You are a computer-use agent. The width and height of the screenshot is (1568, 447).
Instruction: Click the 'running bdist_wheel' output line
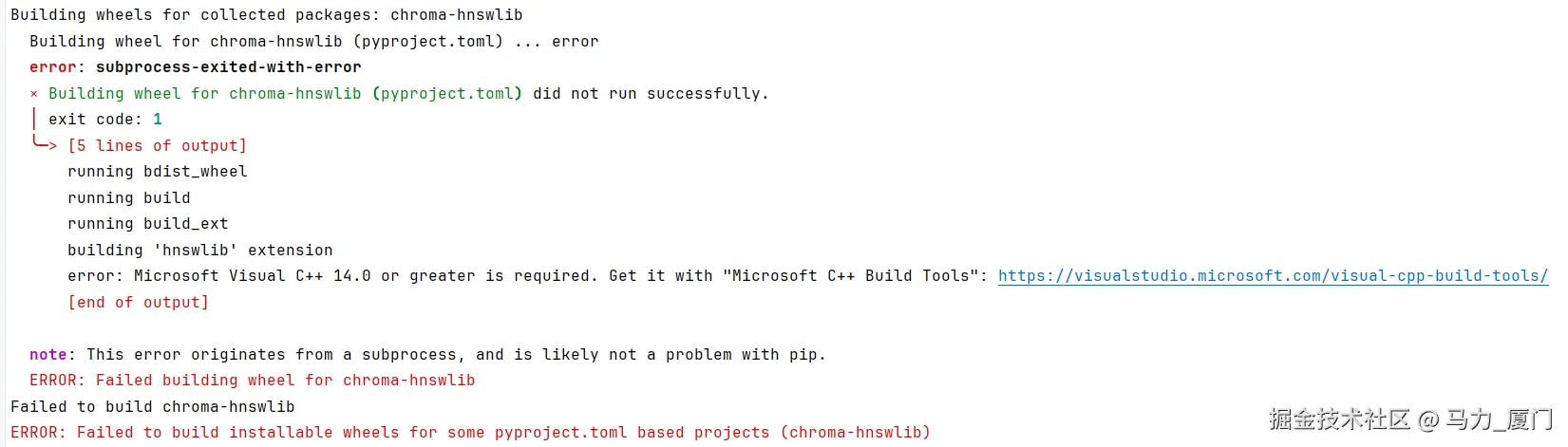click(157, 172)
